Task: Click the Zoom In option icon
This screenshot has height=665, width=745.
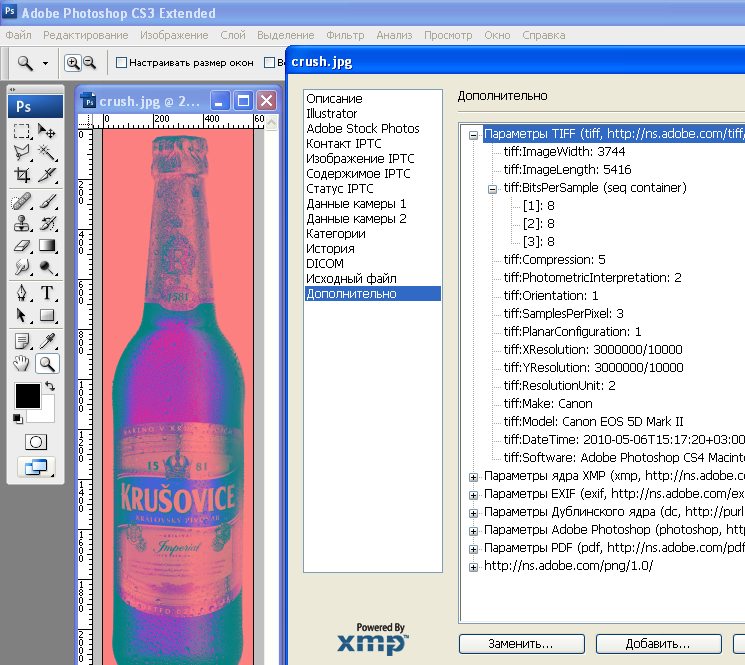Action: point(72,63)
